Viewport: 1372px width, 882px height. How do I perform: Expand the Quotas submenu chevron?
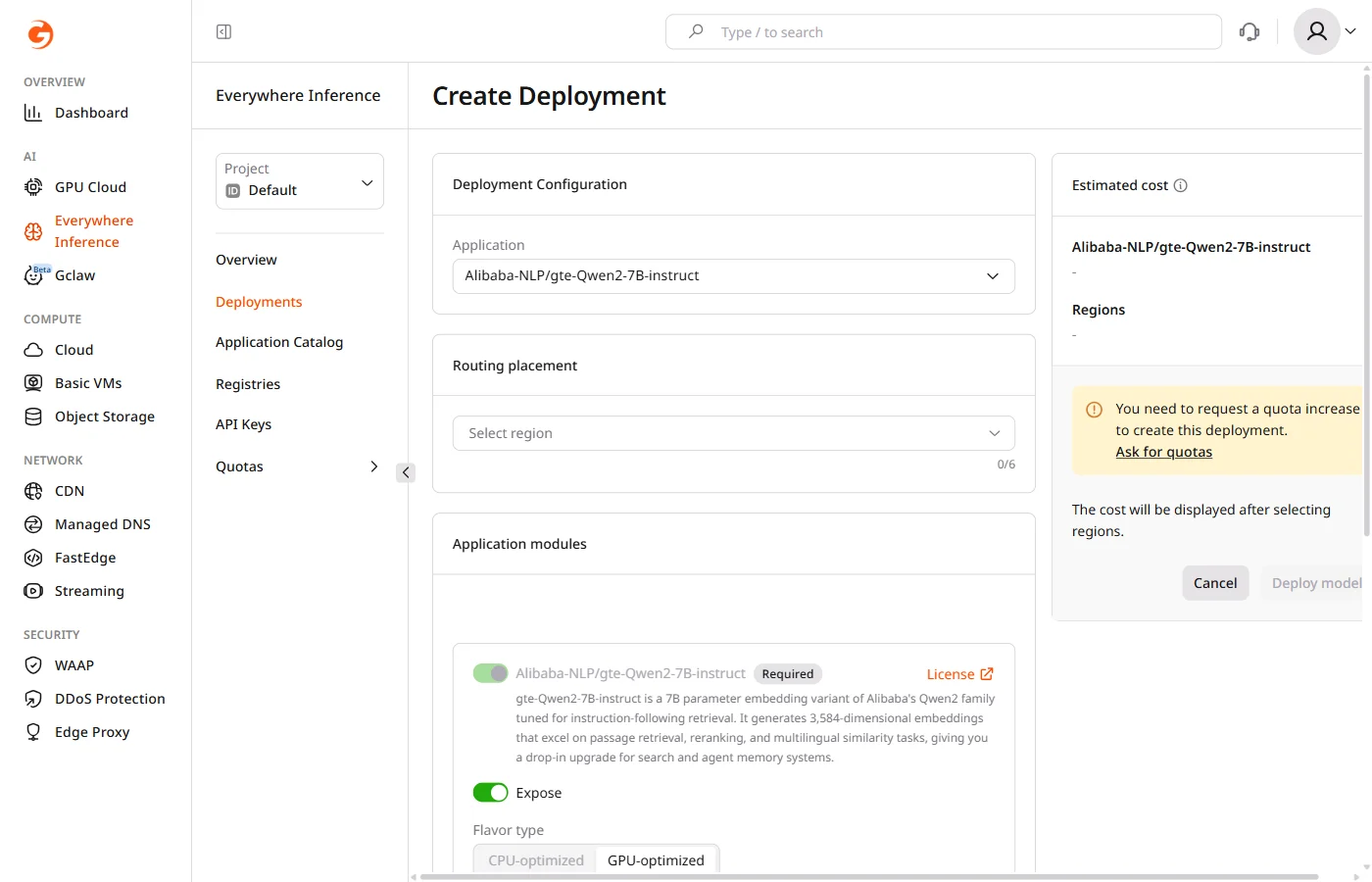[x=373, y=466]
